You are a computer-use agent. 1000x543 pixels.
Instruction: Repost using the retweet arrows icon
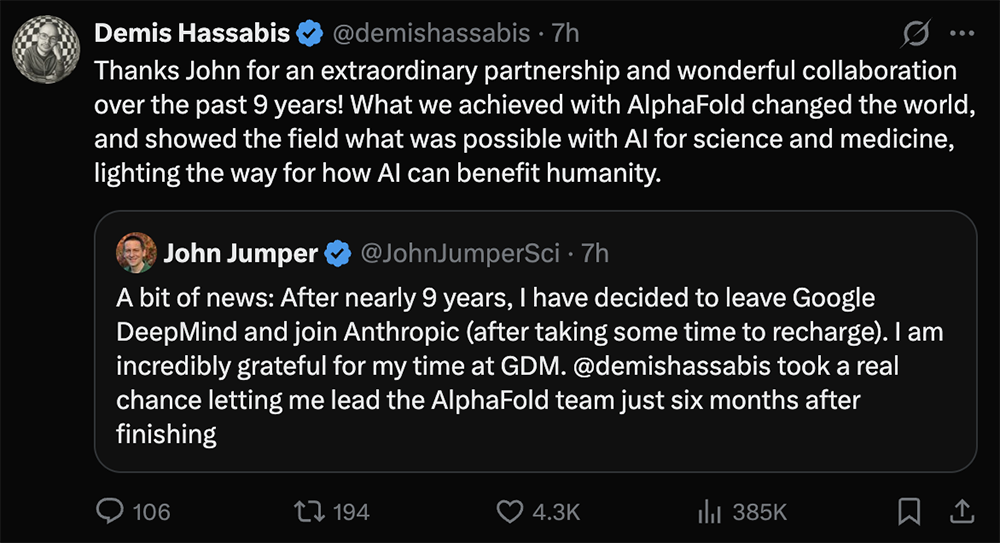coord(309,511)
